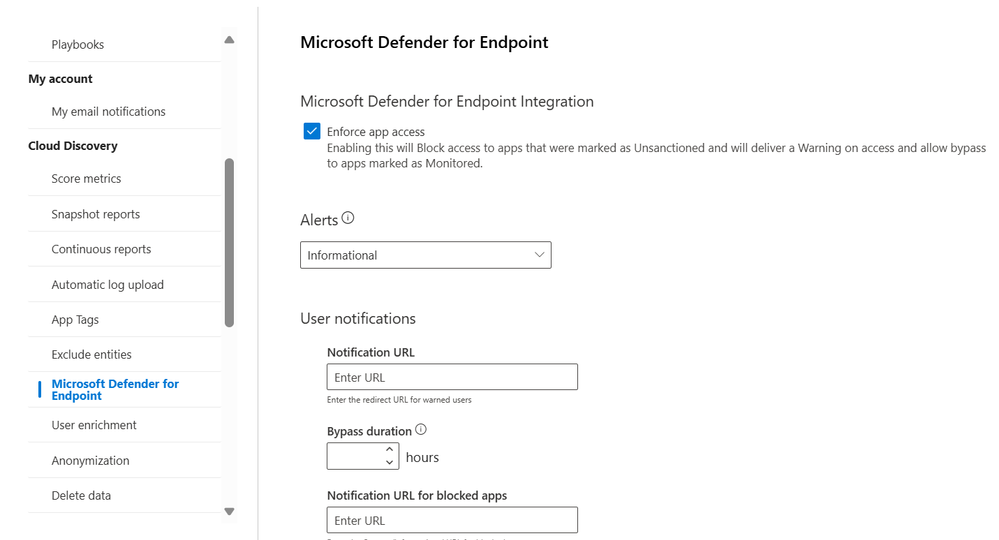Click the Alerts section label

point(319,220)
